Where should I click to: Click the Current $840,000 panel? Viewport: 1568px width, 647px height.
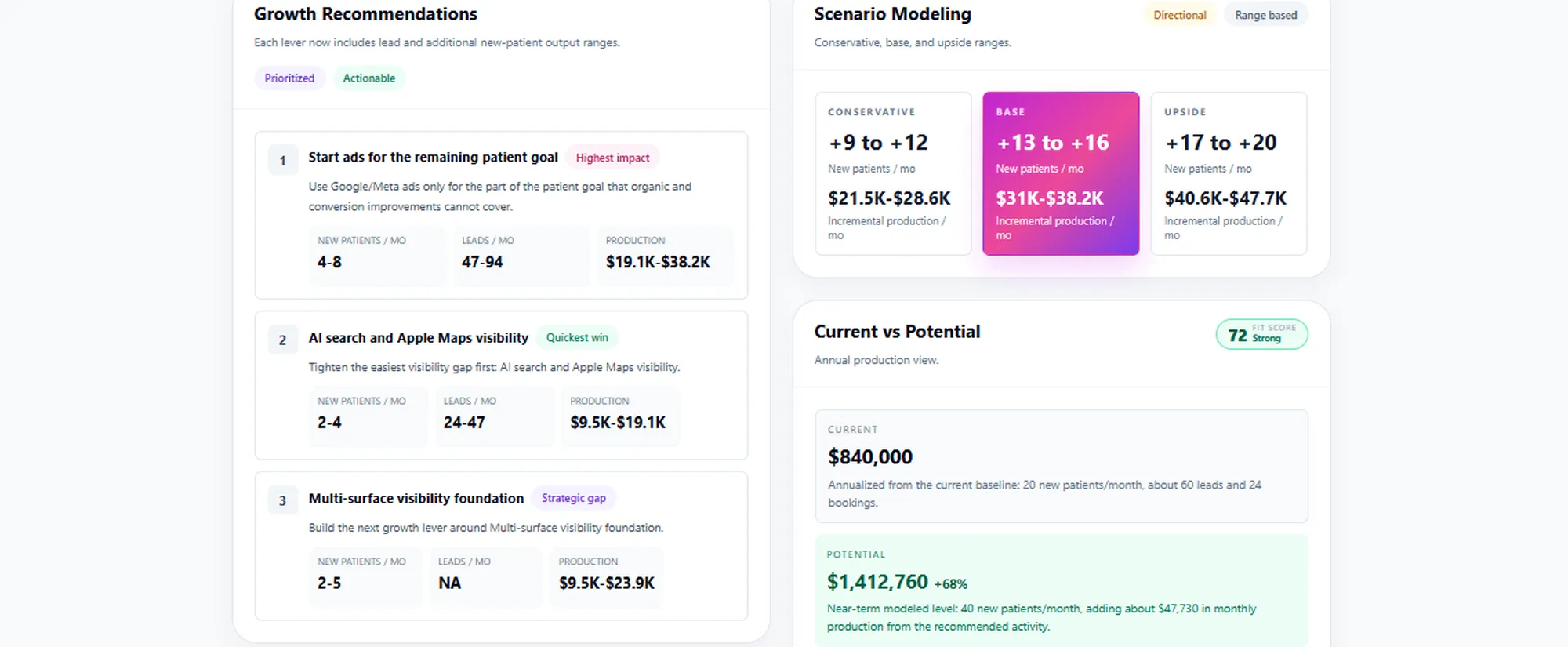pos(1062,466)
